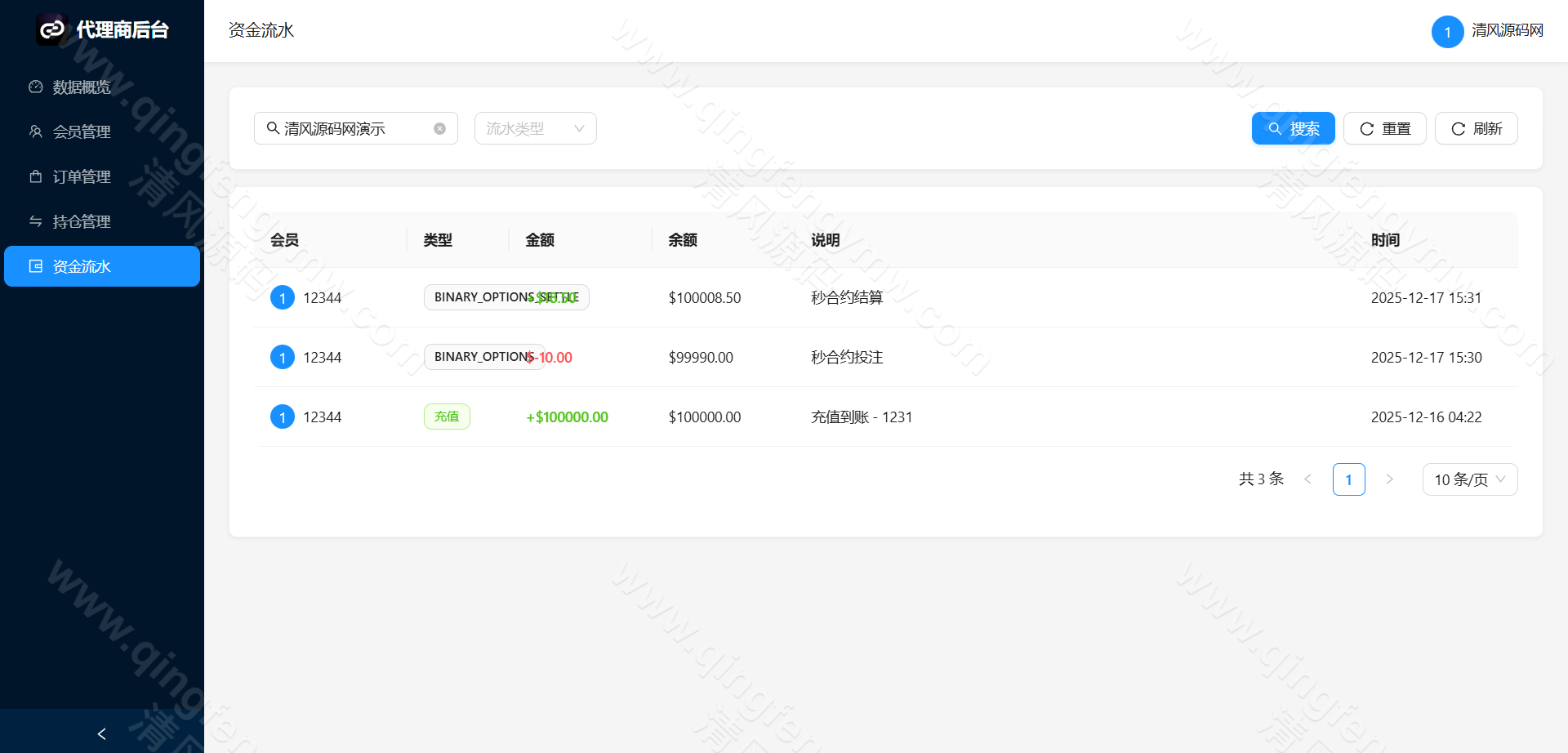1568x753 pixels.
Task: Click the blue avatar in the first table row
Action: (283, 297)
